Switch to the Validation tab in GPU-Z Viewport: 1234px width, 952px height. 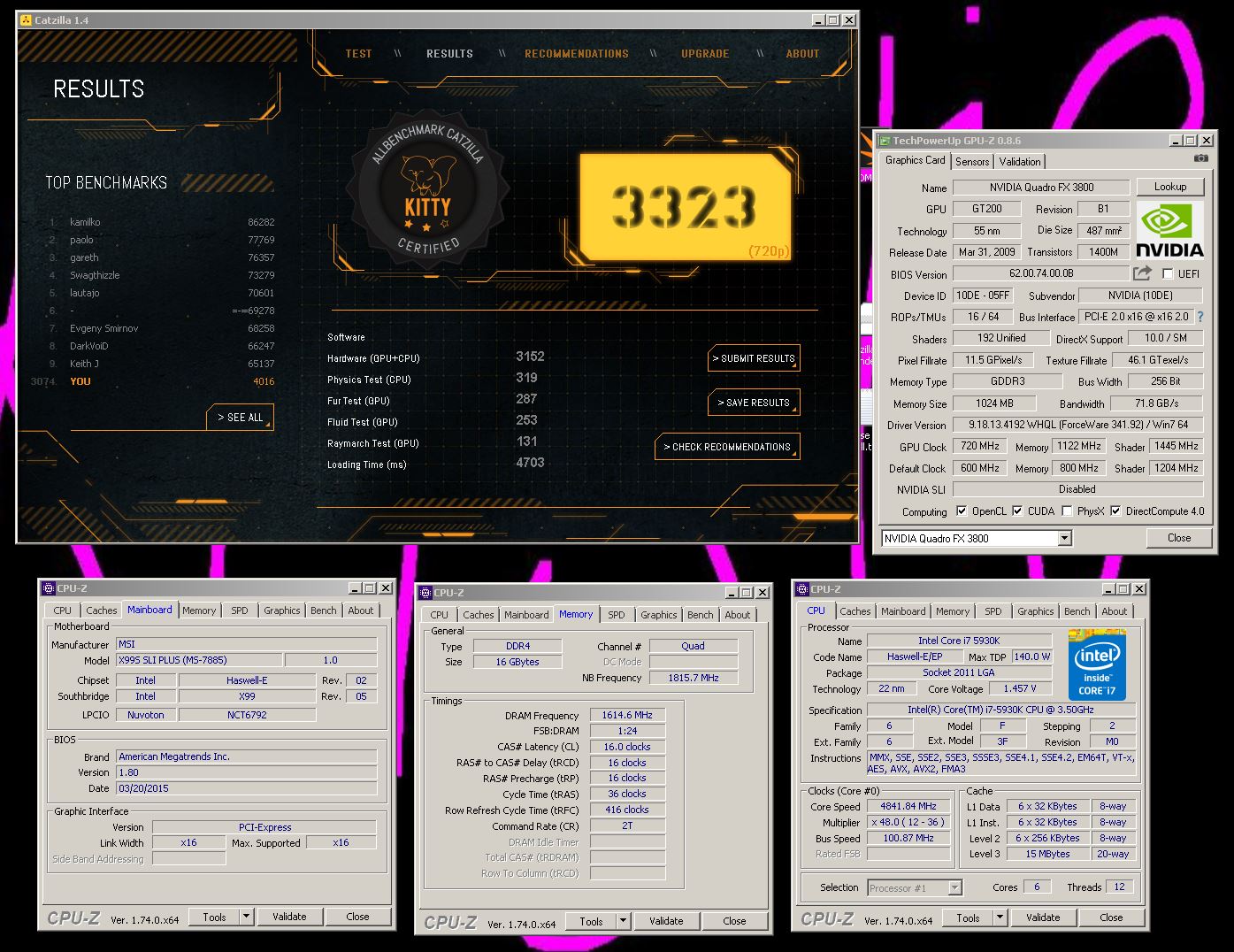pos(1020,162)
